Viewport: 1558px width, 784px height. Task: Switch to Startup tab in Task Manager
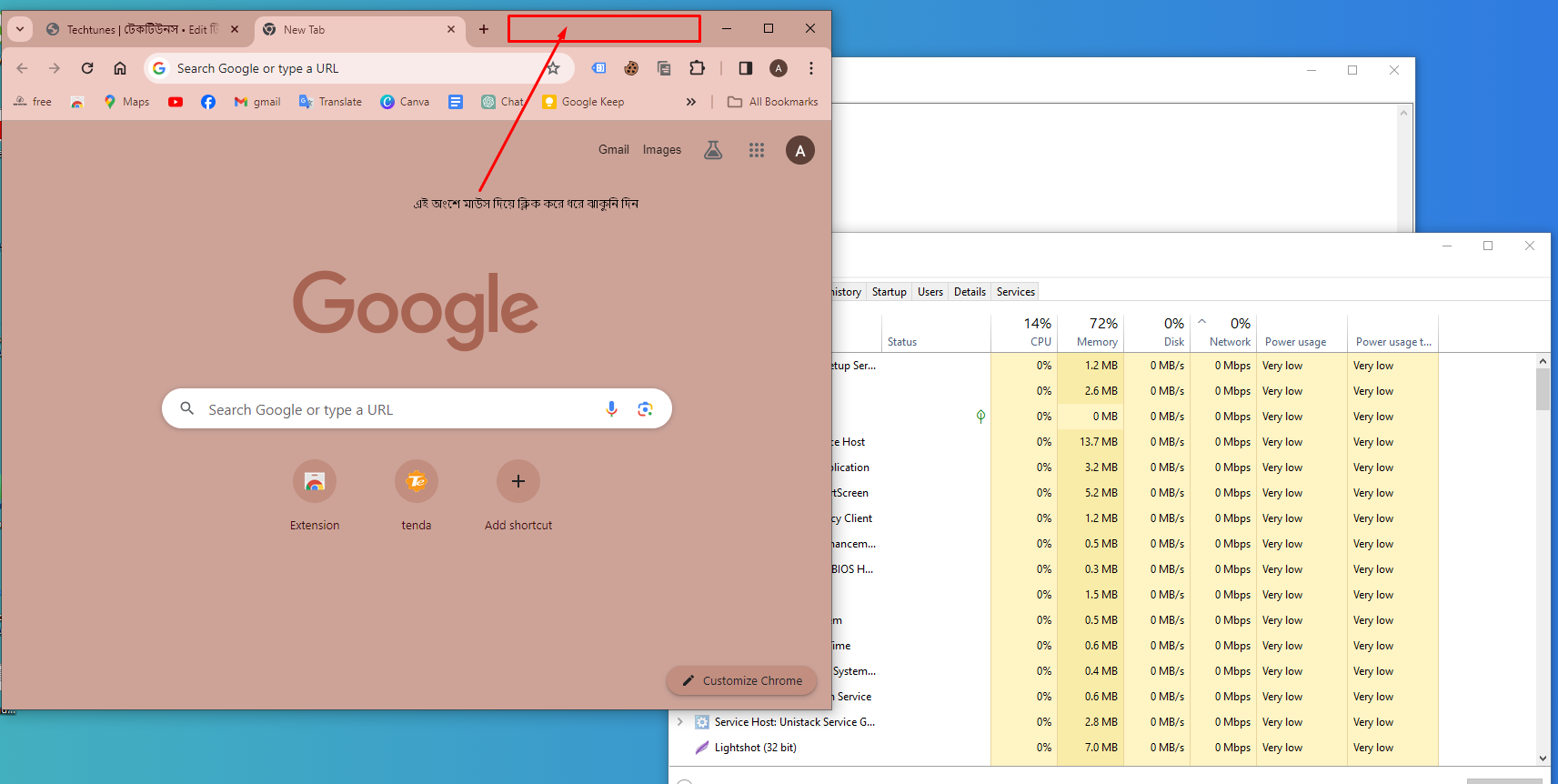(890, 292)
